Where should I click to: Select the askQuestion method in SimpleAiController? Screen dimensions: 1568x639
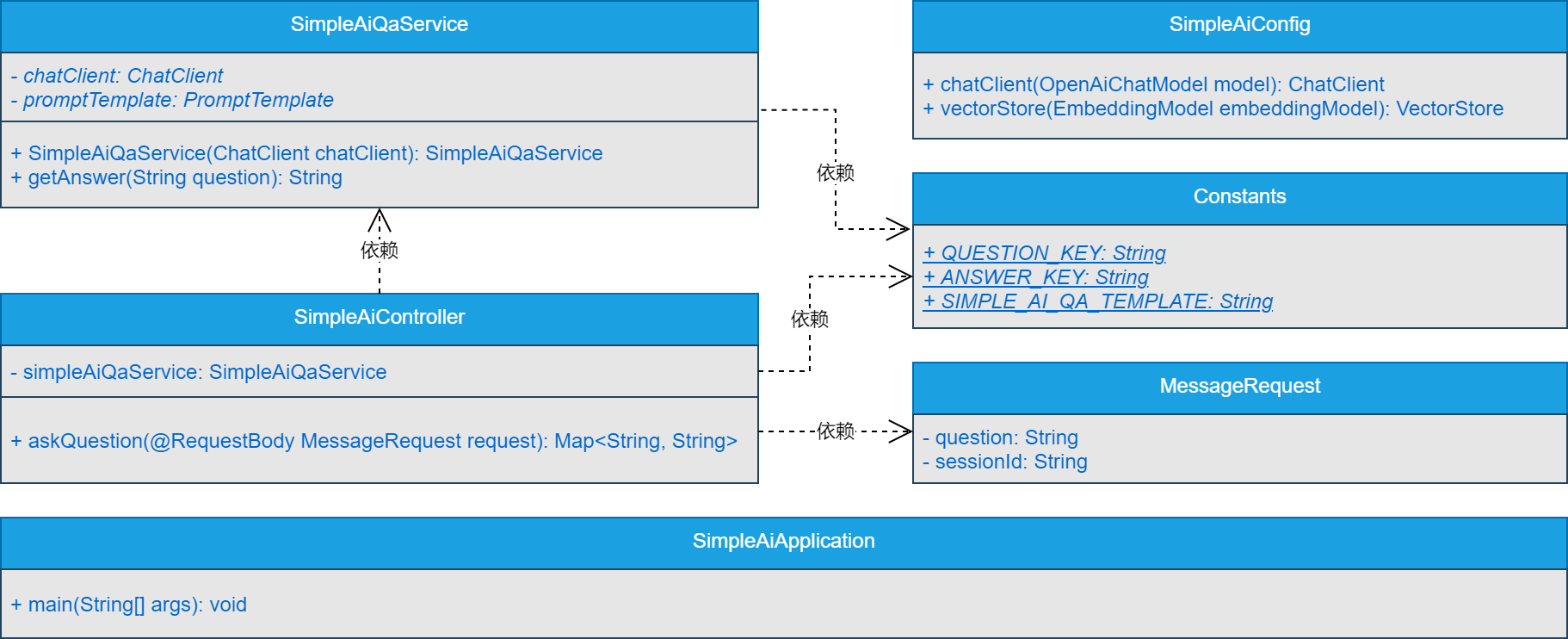[x=374, y=441]
